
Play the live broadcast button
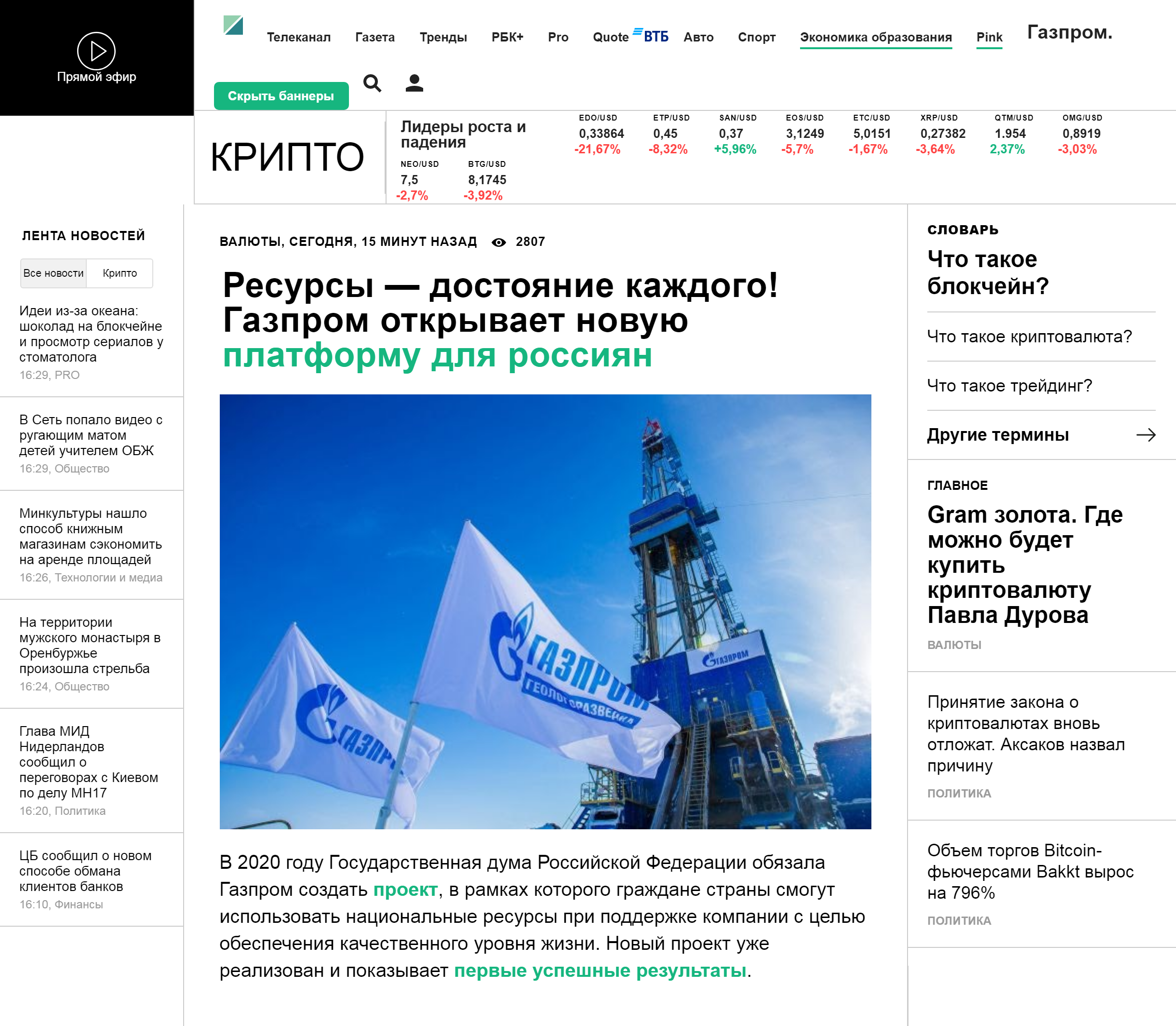pos(96,51)
